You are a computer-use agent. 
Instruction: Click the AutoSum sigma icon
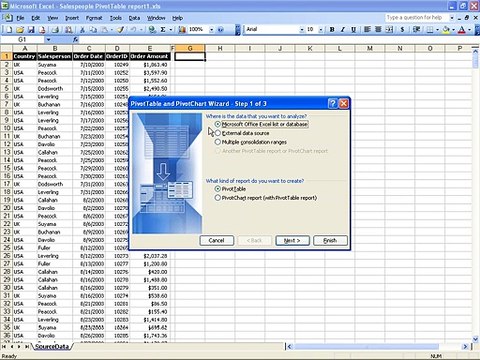tap(163, 30)
